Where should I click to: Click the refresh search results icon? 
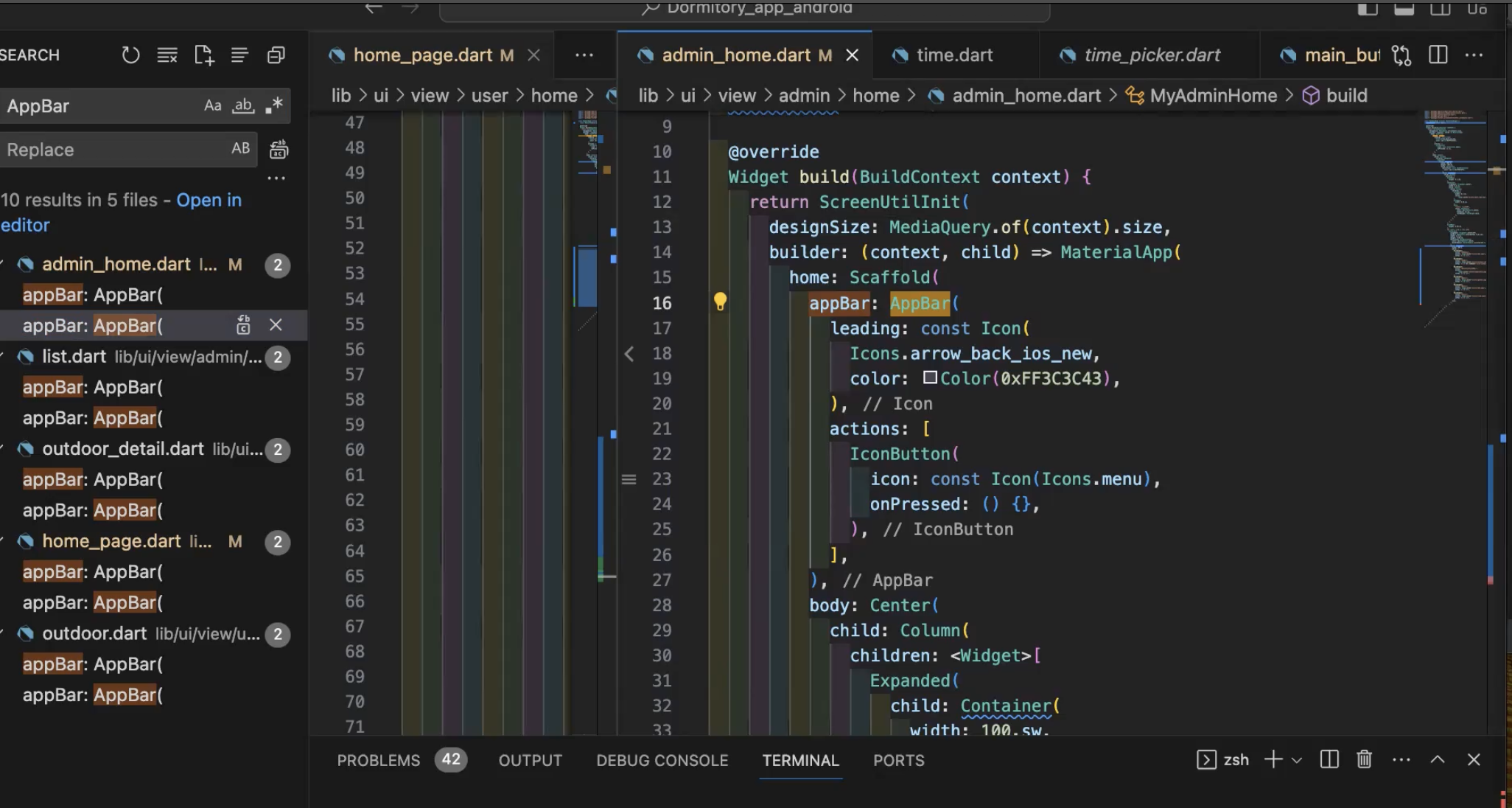point(130,55)
